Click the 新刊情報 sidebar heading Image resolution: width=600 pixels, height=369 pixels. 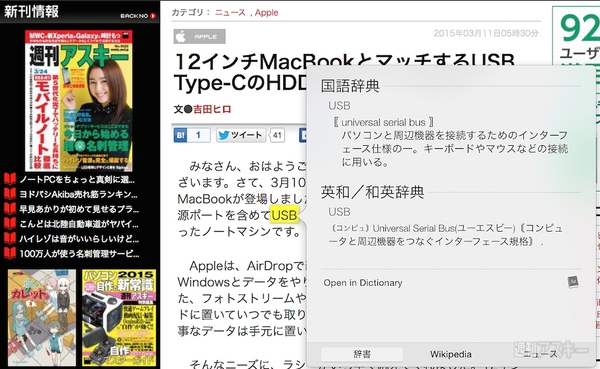pyautogui.click(x=31, y=11)
